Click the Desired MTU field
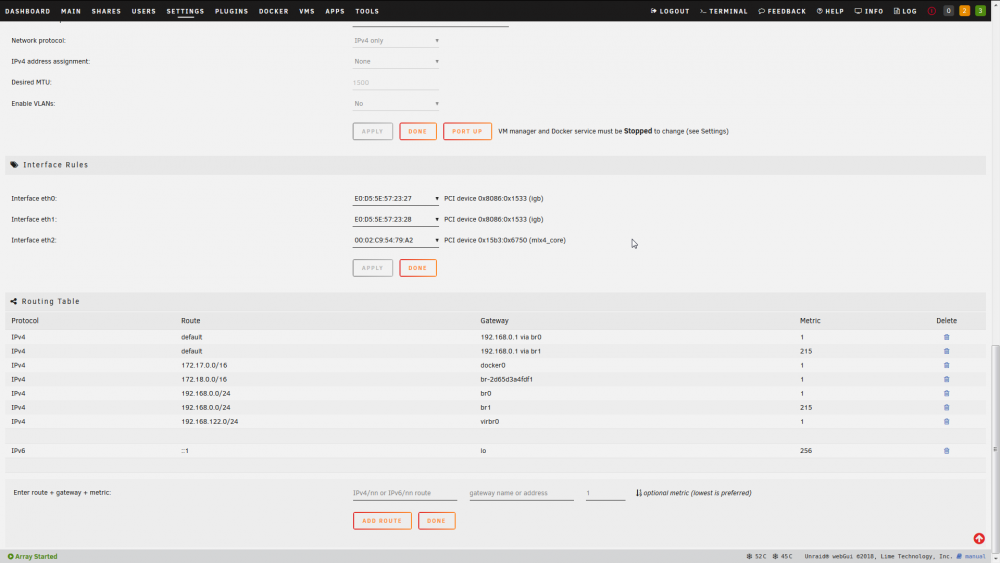The image size is (1000, 563). [395, 82]
